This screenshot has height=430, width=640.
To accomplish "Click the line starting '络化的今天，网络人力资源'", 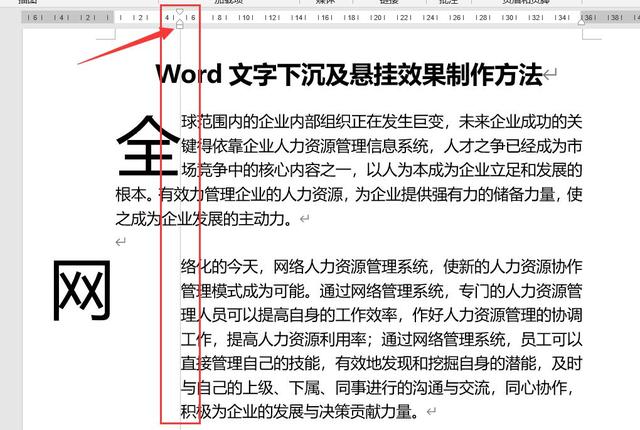I will coord(382,267).
